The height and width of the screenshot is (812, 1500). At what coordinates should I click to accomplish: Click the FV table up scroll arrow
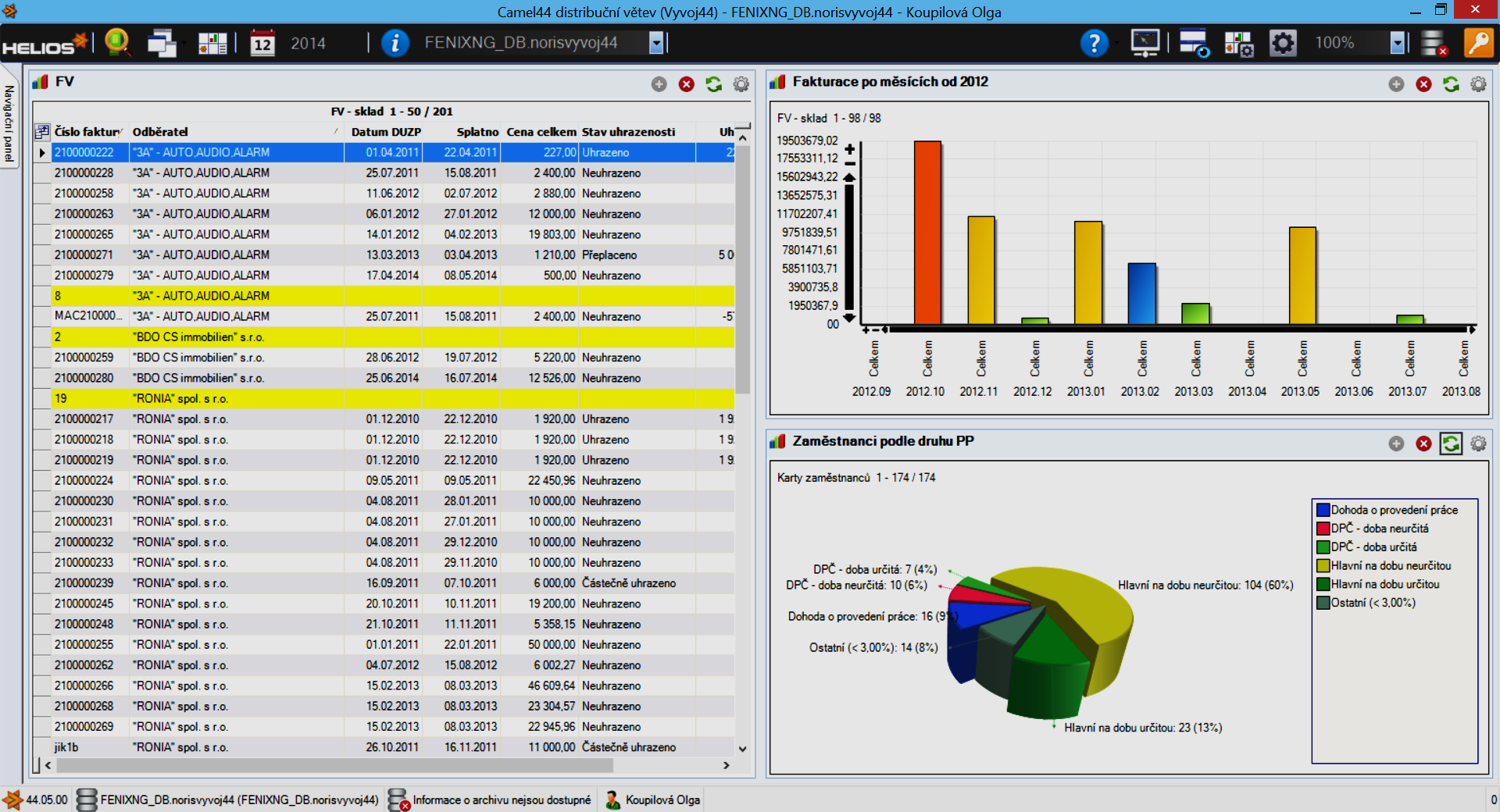tap(743, 137)
